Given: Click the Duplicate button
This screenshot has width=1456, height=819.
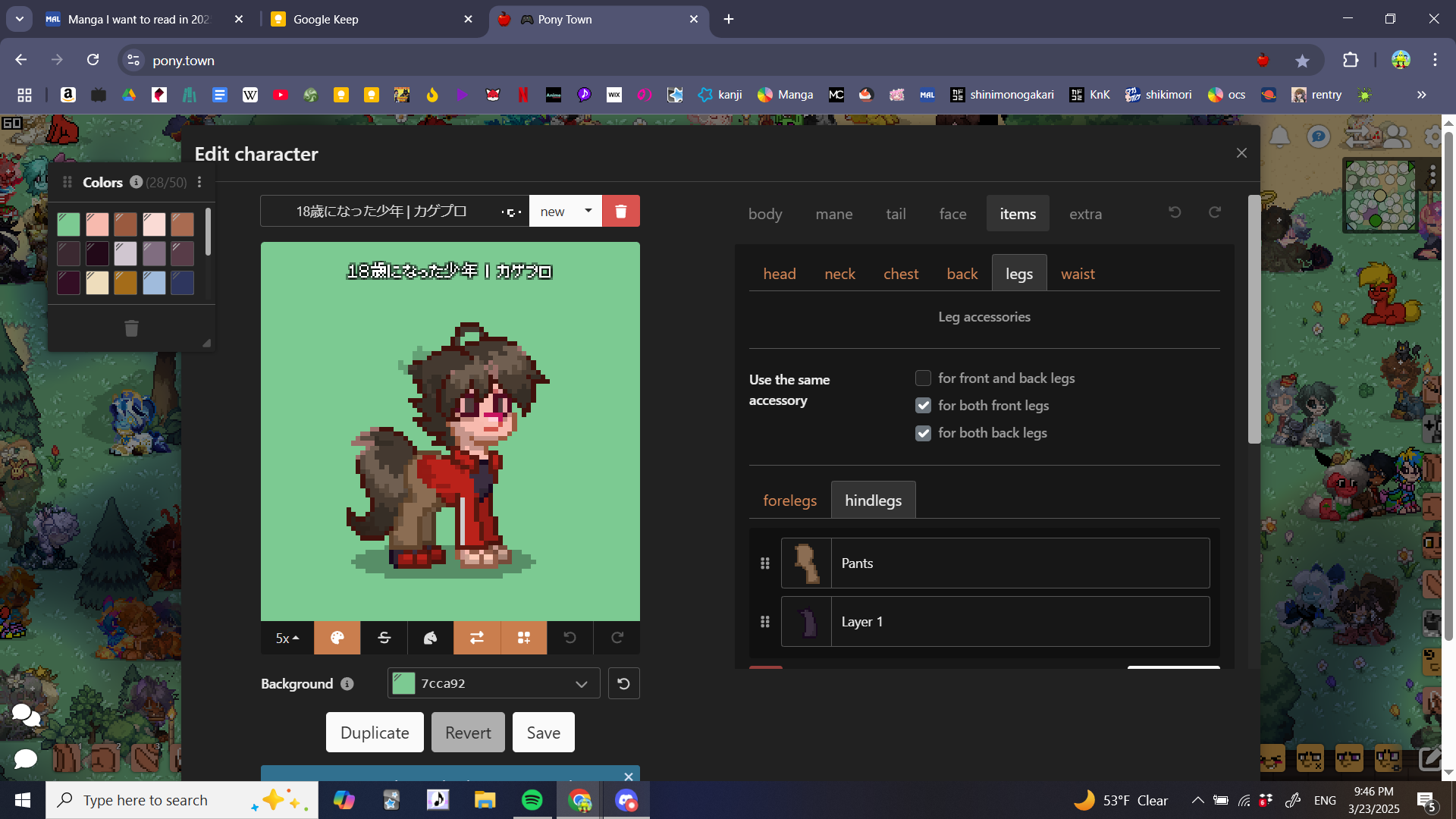Looking at the screenshot, I should (374, 732).
